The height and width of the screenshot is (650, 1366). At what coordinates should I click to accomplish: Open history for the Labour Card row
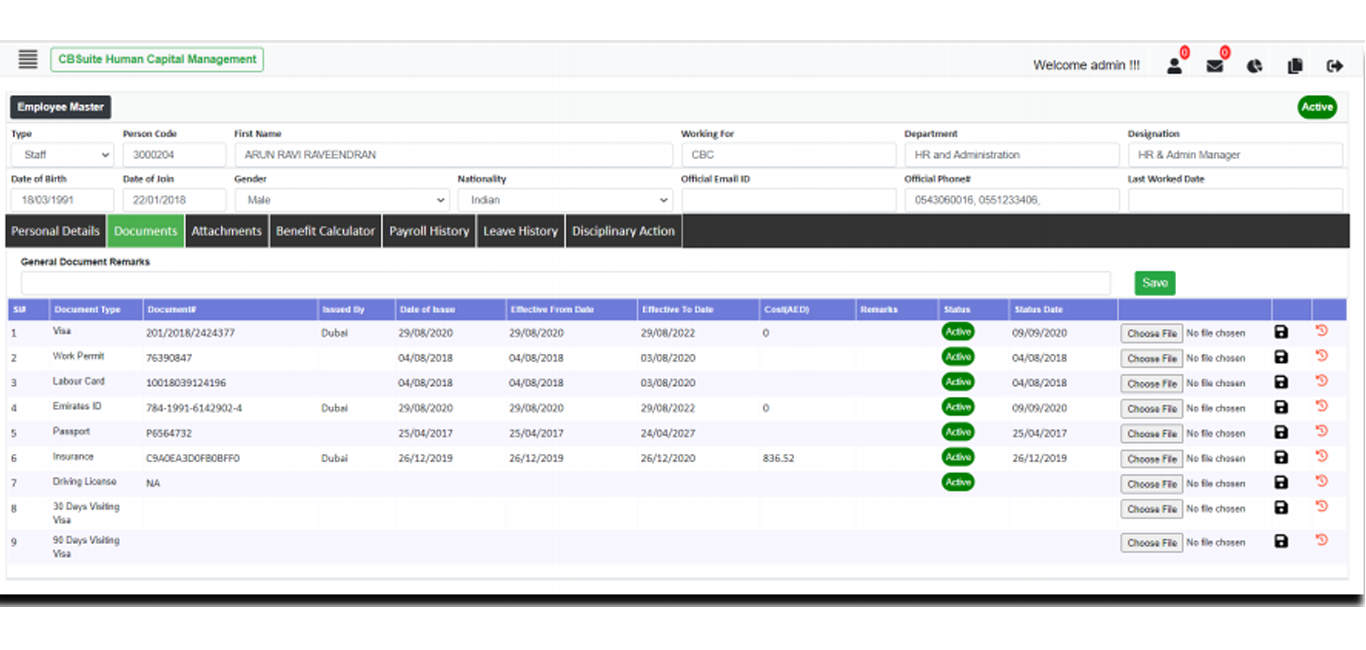[x=1321, y=381]
